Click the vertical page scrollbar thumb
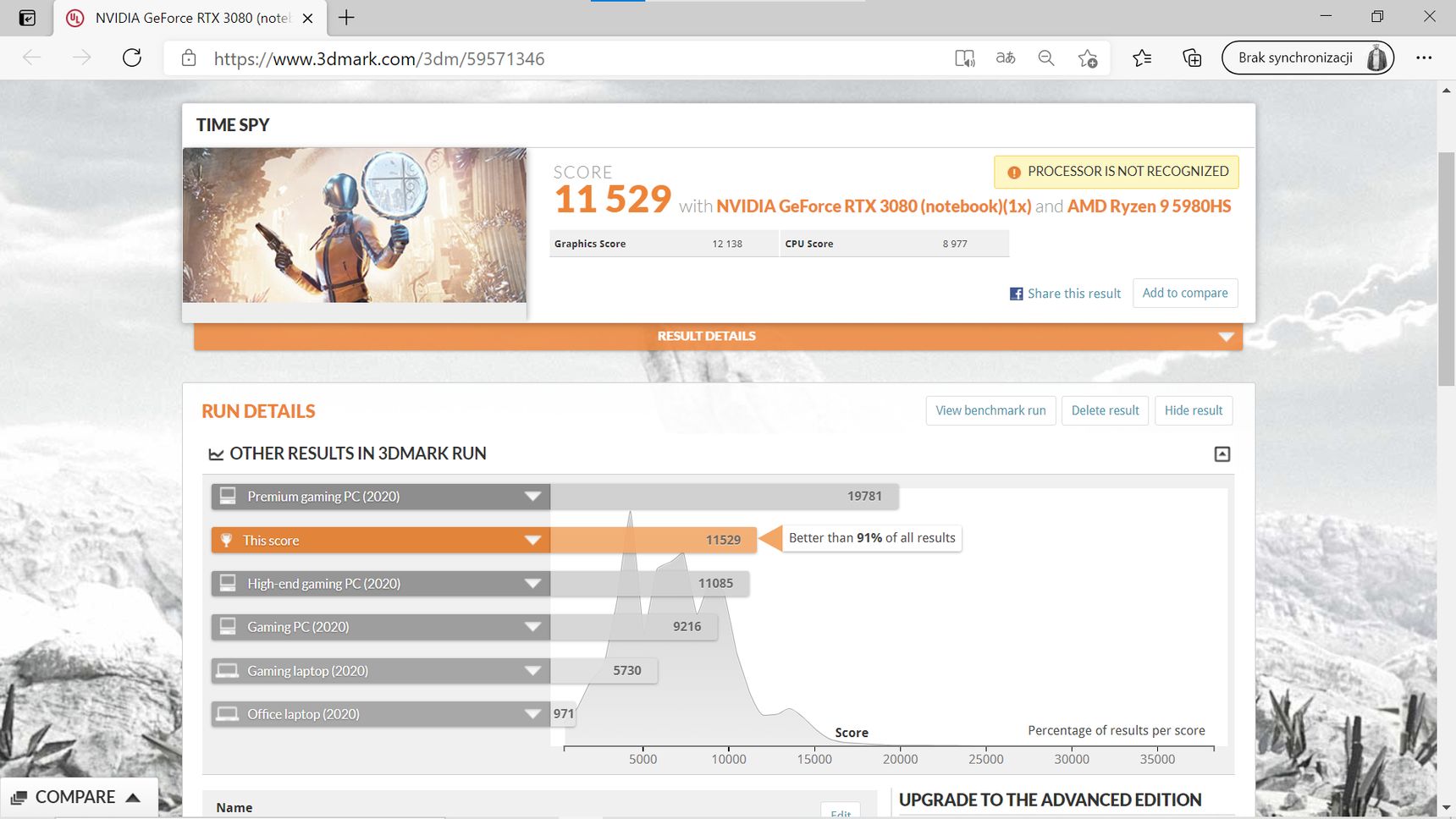Screen dimensions: 1456x819 [1446, 269]
